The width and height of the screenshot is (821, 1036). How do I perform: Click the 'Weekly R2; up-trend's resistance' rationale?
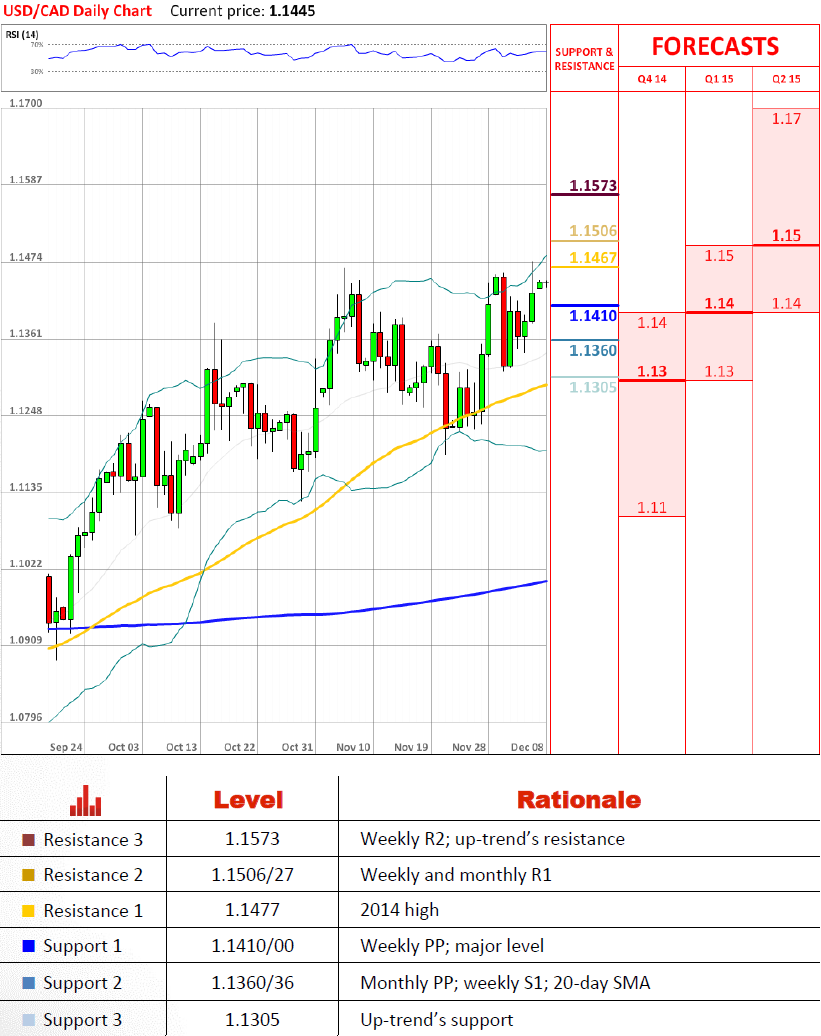[493, 839]
